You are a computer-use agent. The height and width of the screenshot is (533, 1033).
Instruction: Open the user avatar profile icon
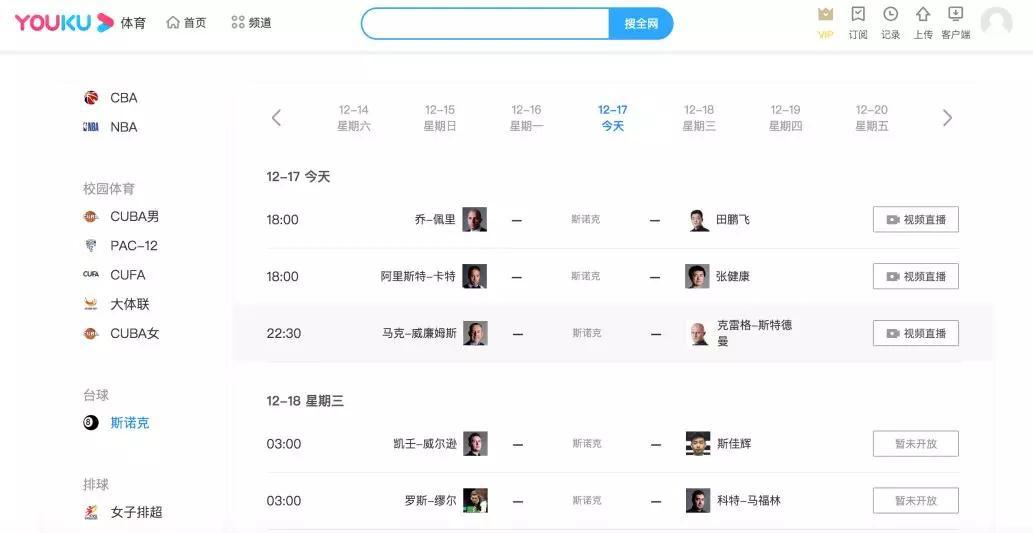coord(996,22)
